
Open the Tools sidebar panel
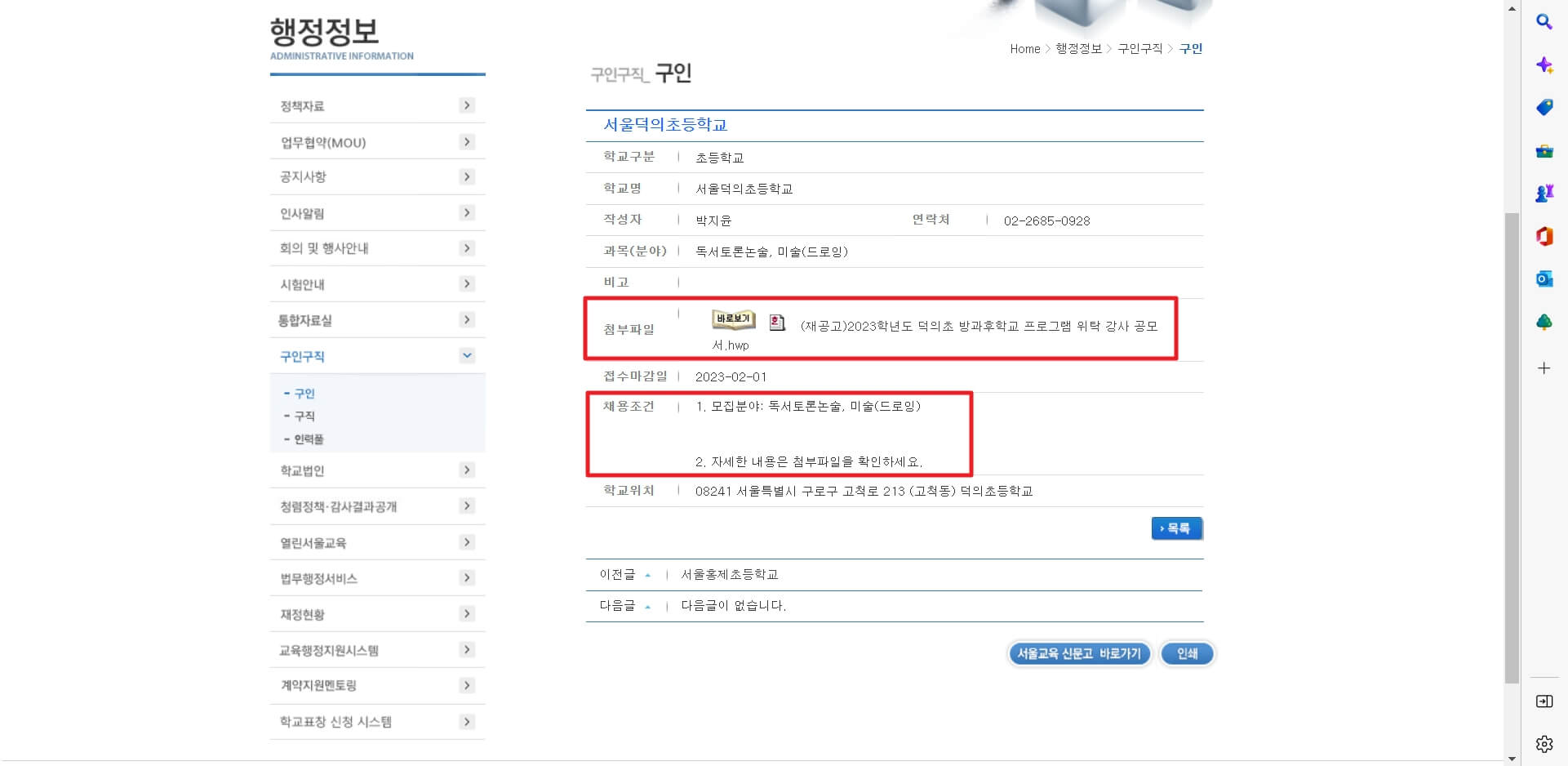click(x=1544, y=151)
